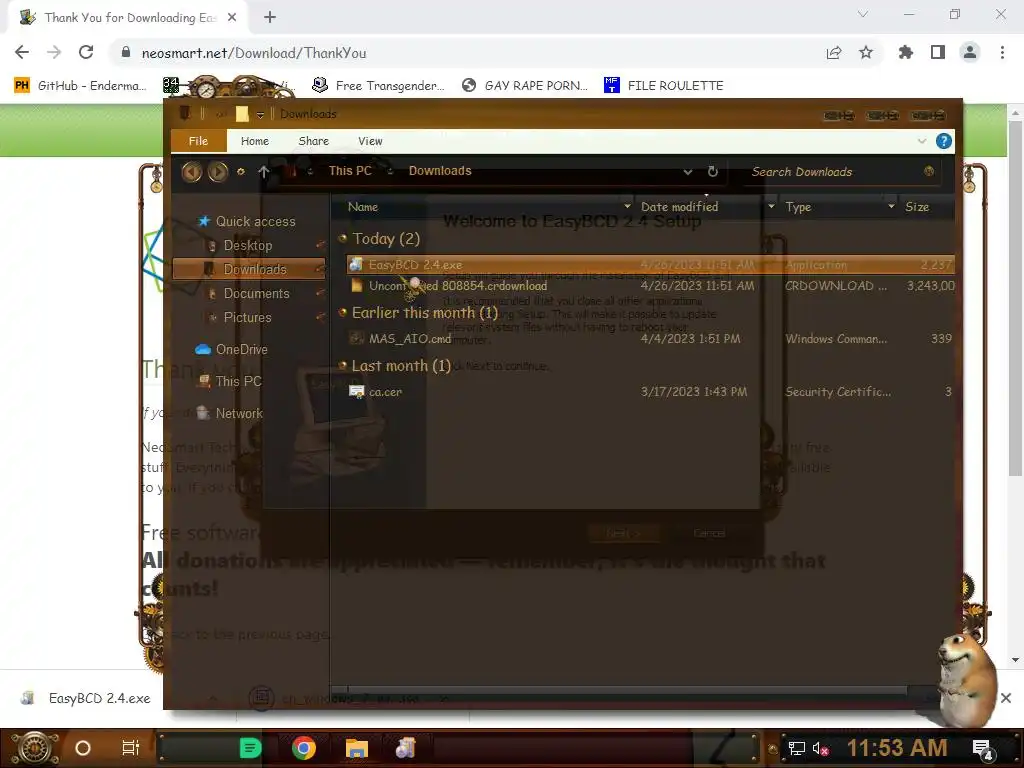1024x768 pixels.
Task: Bookmark this page with the star
Action: 866,52
